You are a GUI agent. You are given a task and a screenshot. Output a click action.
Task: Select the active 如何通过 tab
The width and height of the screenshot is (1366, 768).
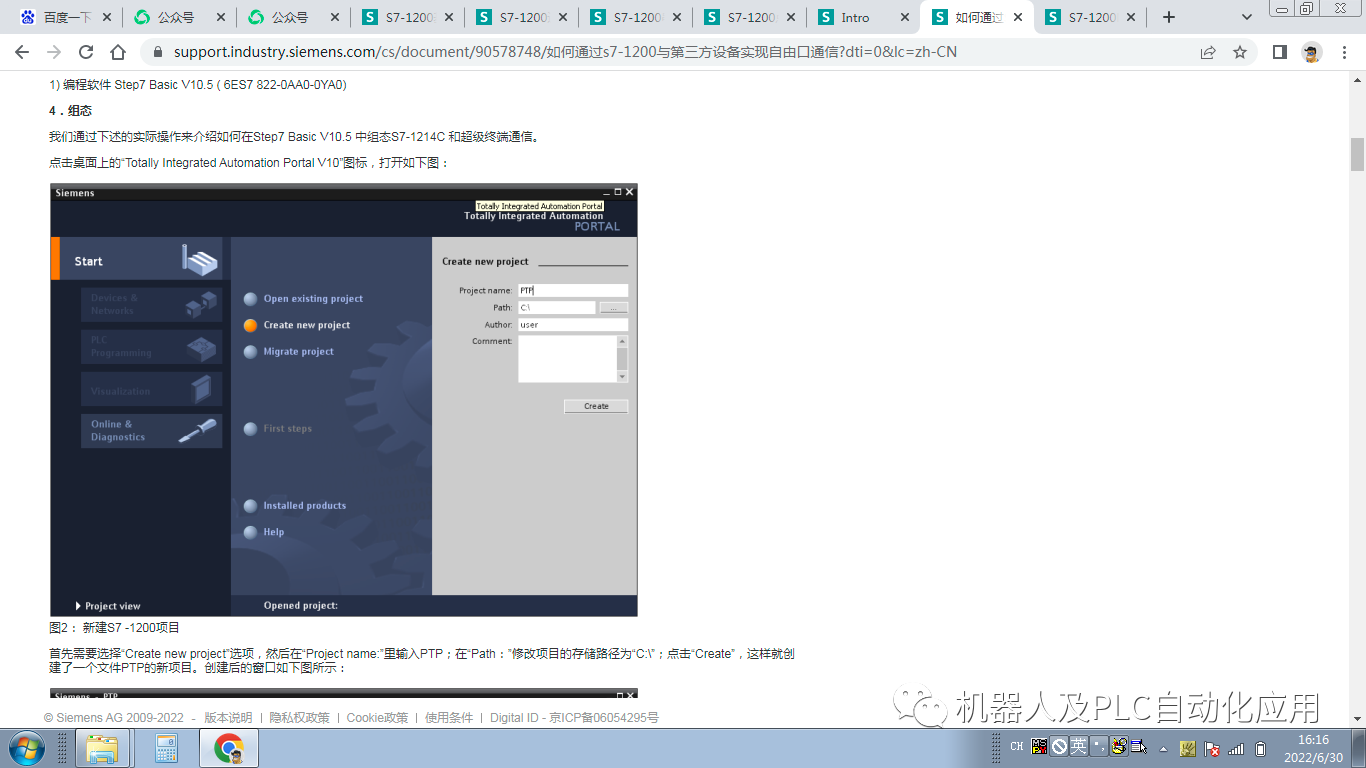(x=978, y=17)
